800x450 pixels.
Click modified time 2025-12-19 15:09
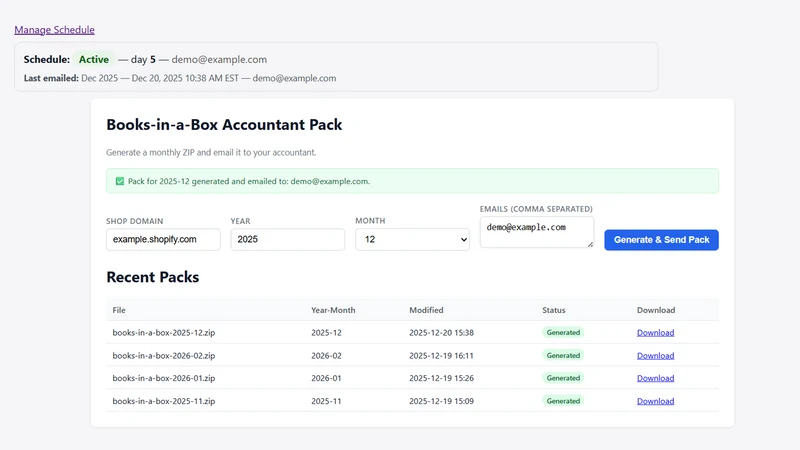[x=441, y=401]
